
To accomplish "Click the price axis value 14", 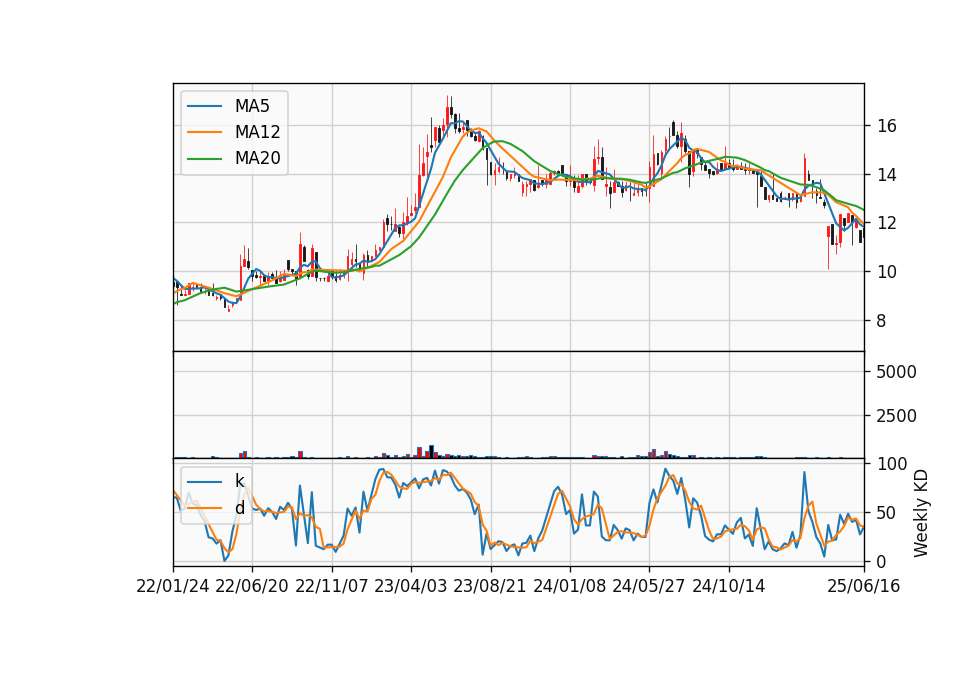I will coord(887,175).
